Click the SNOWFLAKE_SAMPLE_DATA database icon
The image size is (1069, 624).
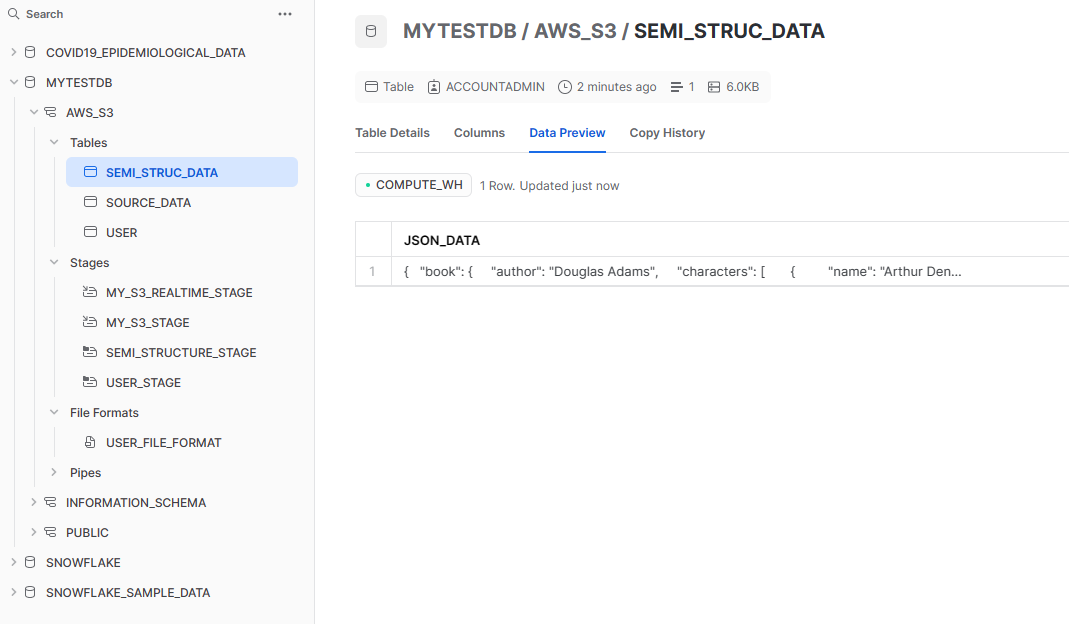30,592
